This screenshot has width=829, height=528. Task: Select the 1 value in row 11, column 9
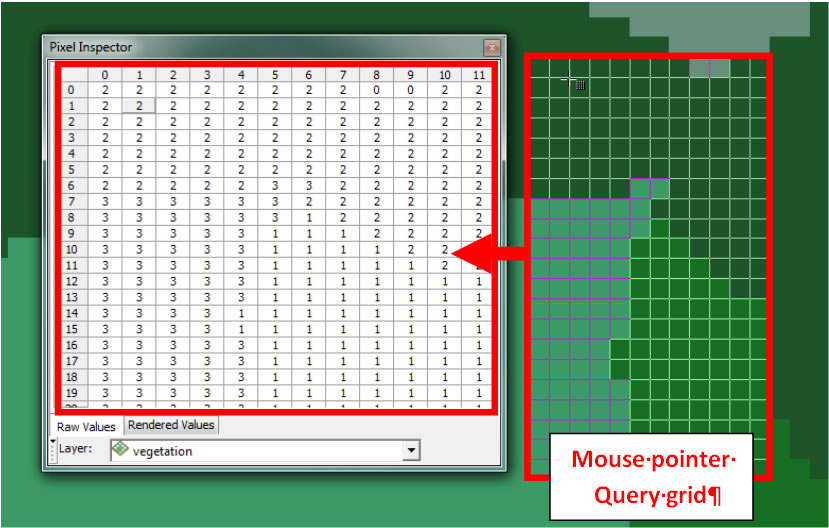point(410,265)
